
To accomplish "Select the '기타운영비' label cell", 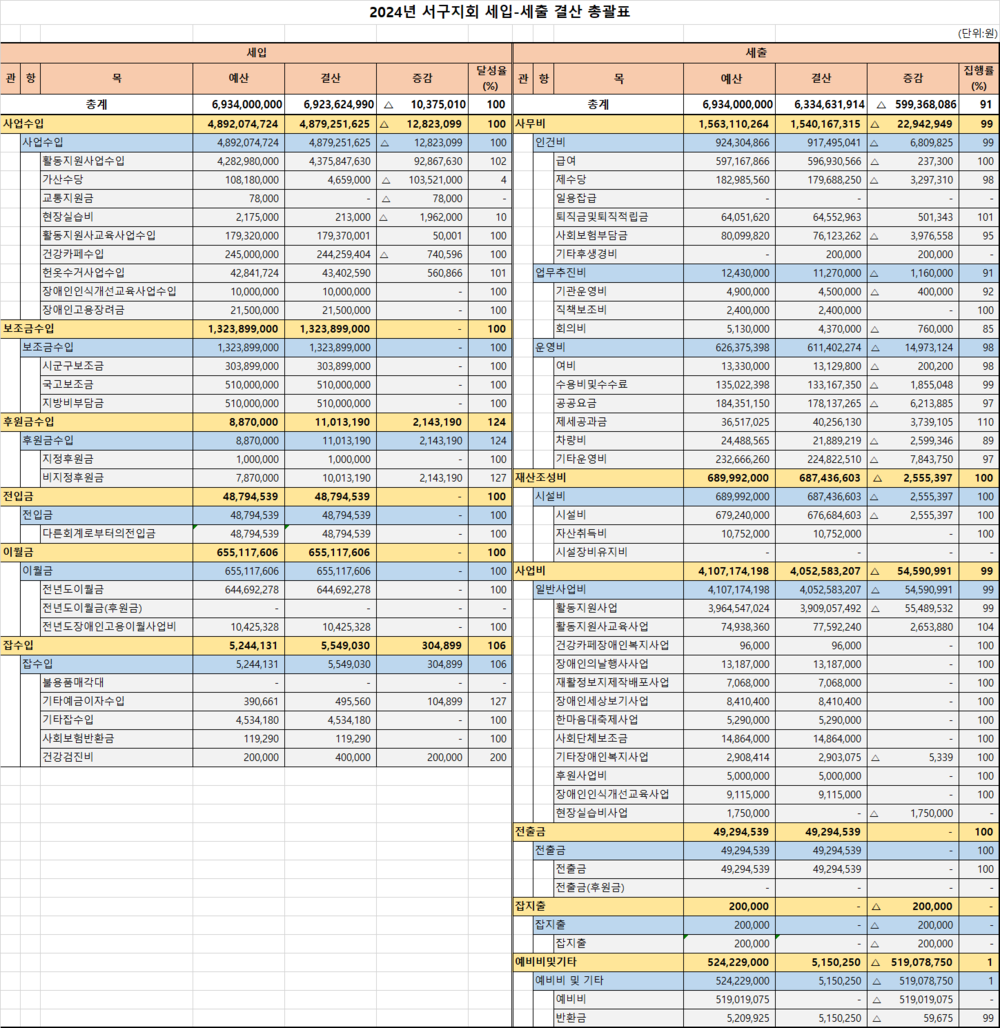I will pyautogui.click(x=618, y=459).
